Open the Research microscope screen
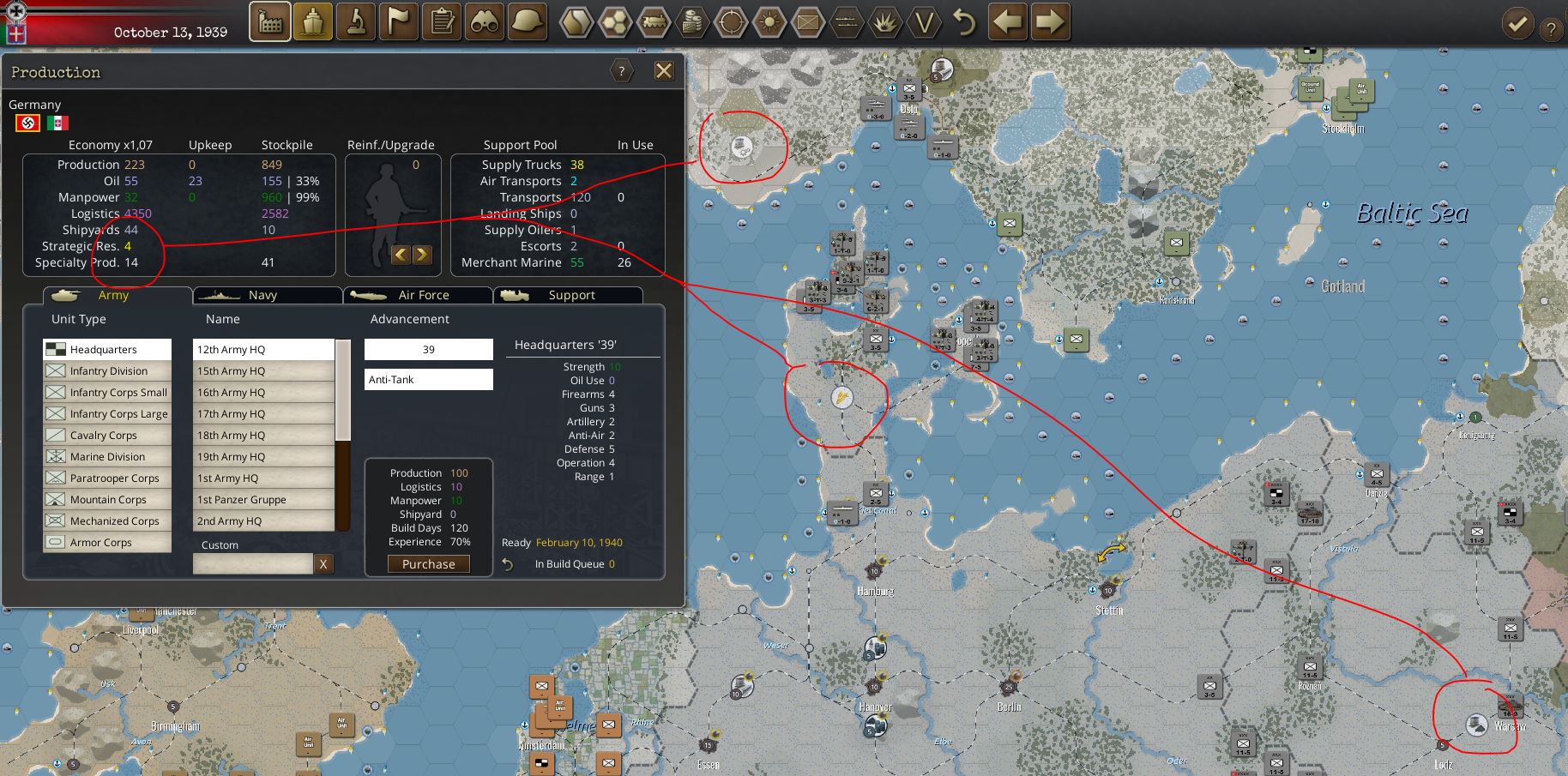 356,22
